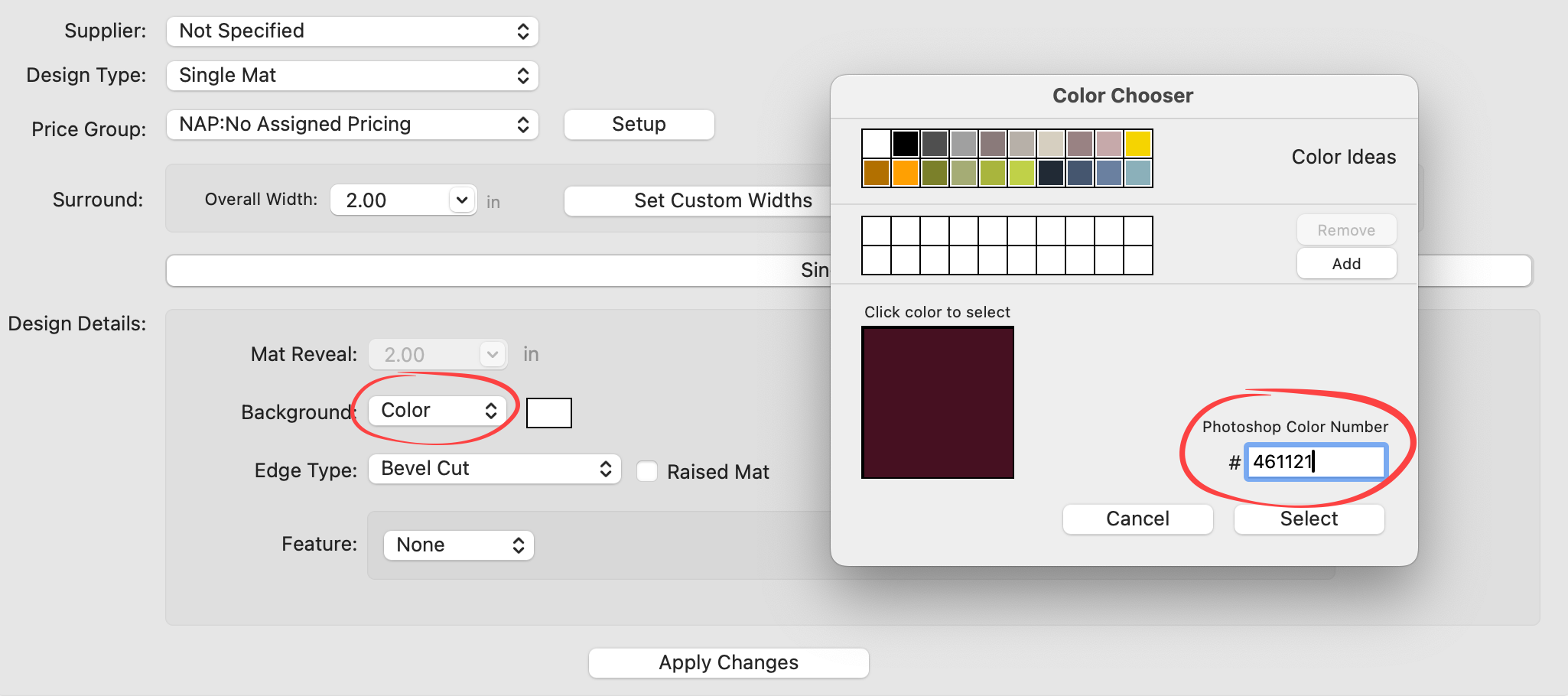Pick the black swatch in Color Ideas
This screenshot has height=696, width=1568.
point(905,143)
